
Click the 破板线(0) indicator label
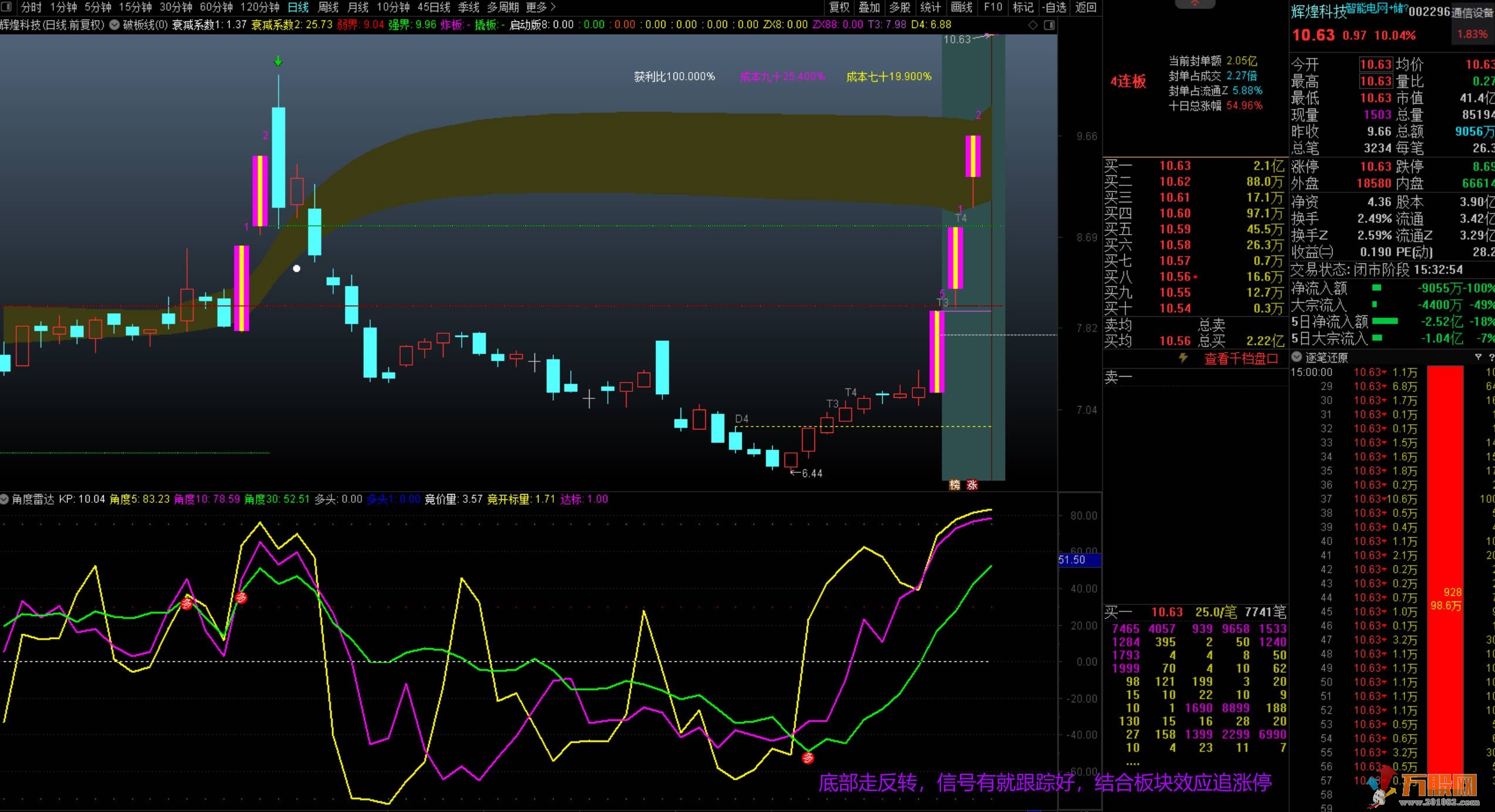pos(145,25)
